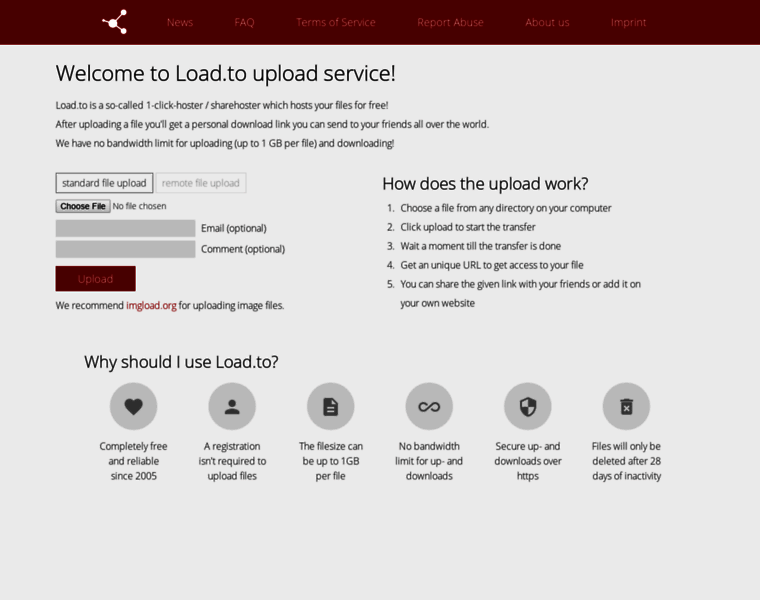Select the standard file upload tab
Viewport: 760px width, 600px height.
click(x=104, y=183)
